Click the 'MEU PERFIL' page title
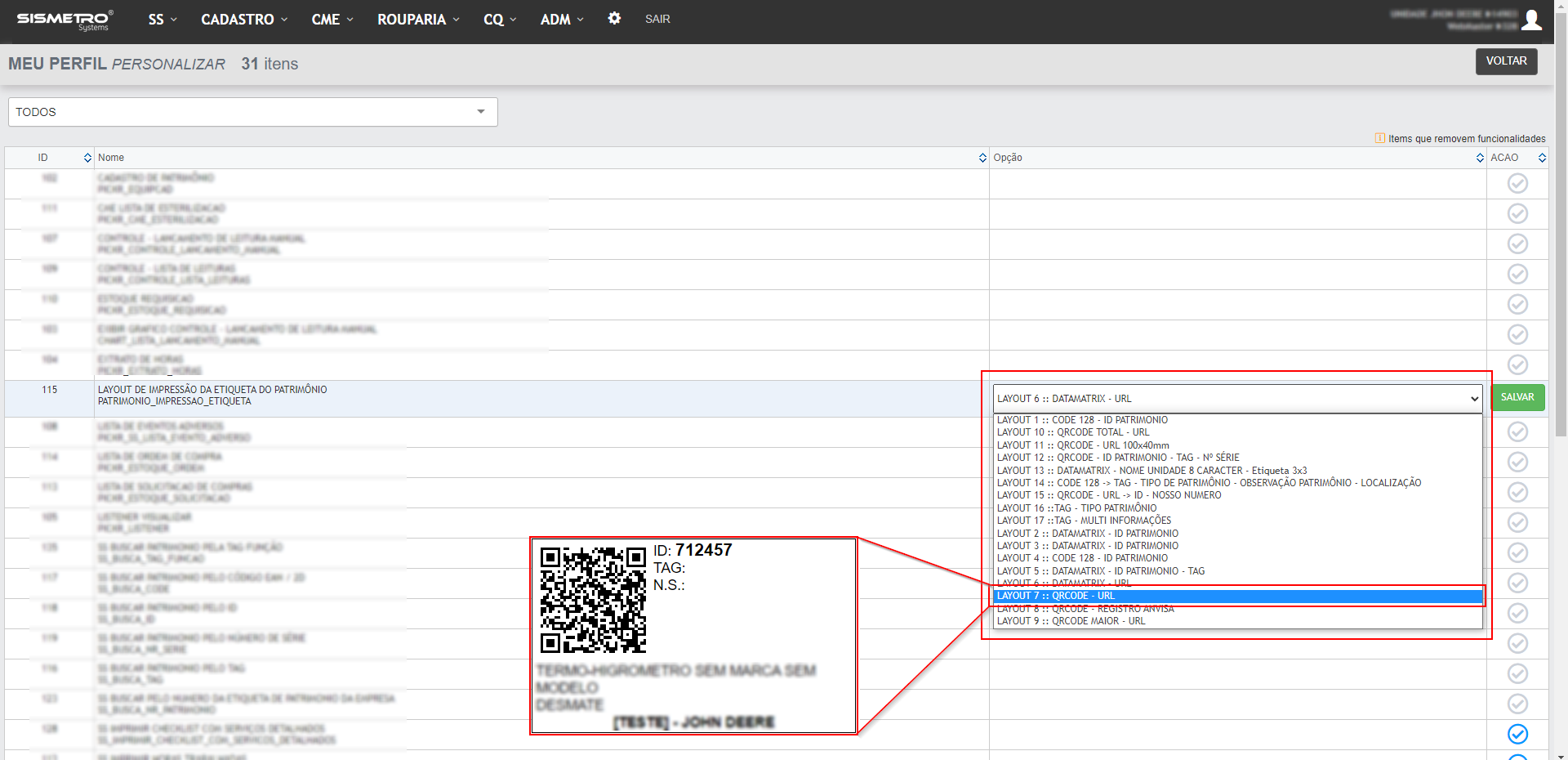1568x760 pixels. coord(57,64)
